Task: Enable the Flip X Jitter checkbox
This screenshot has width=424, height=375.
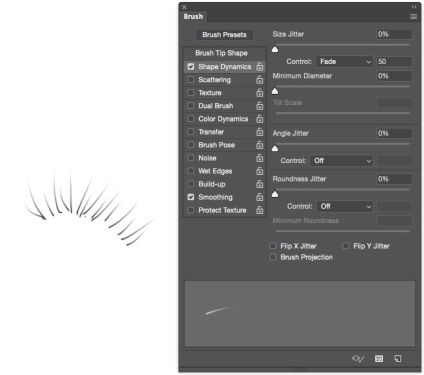Action: (x=273, y=246)
